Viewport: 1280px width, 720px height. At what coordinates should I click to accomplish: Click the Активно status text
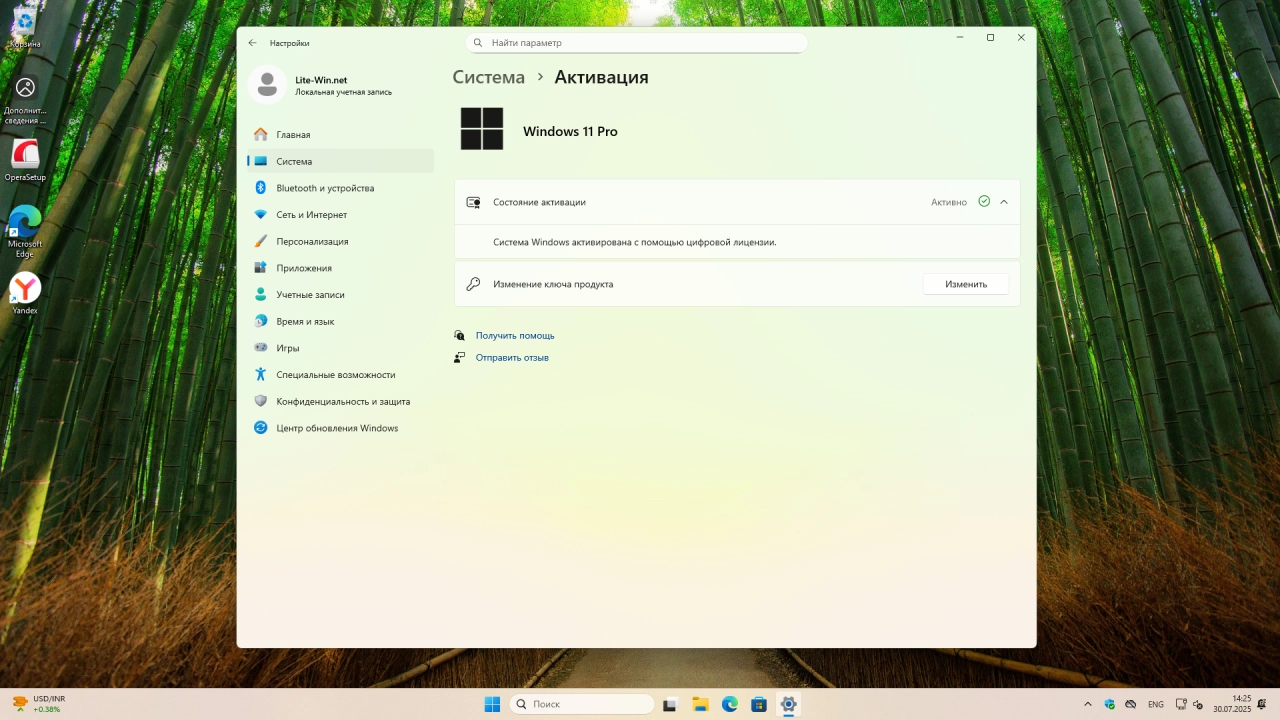click(949, 202)
